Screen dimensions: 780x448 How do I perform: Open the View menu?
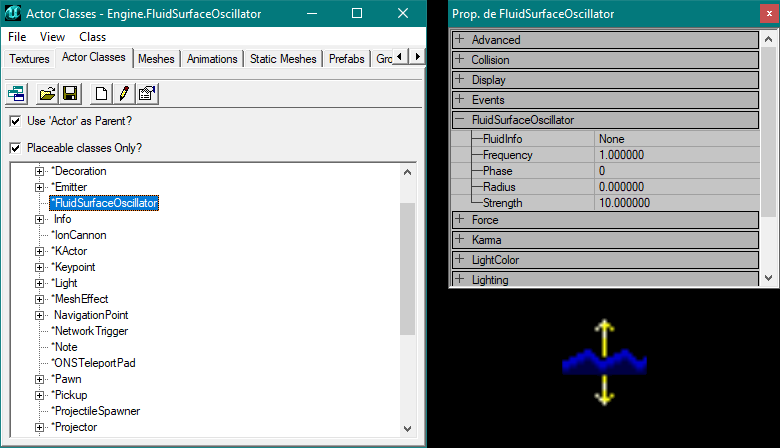tap(52, 37)
